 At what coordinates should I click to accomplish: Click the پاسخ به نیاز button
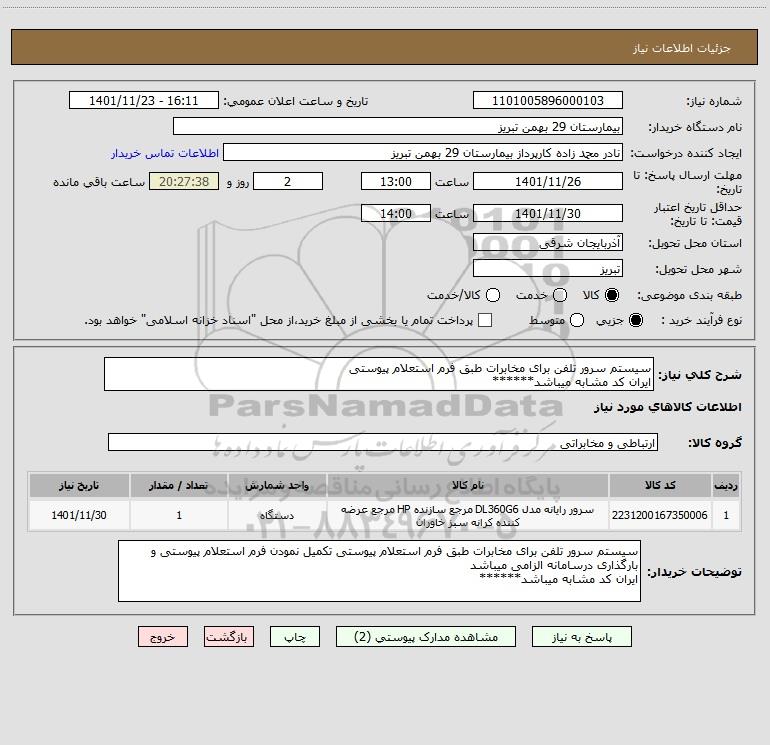click(582, 637)
